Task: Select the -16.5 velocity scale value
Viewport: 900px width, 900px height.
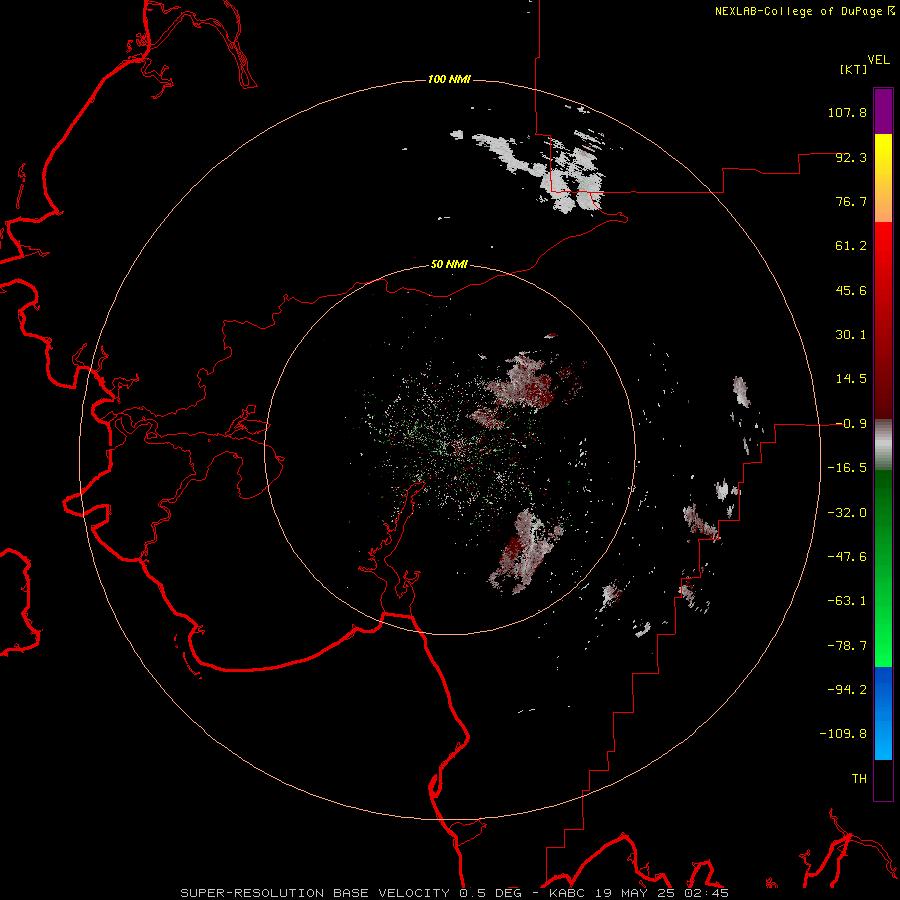Action: tap(847, 468)
